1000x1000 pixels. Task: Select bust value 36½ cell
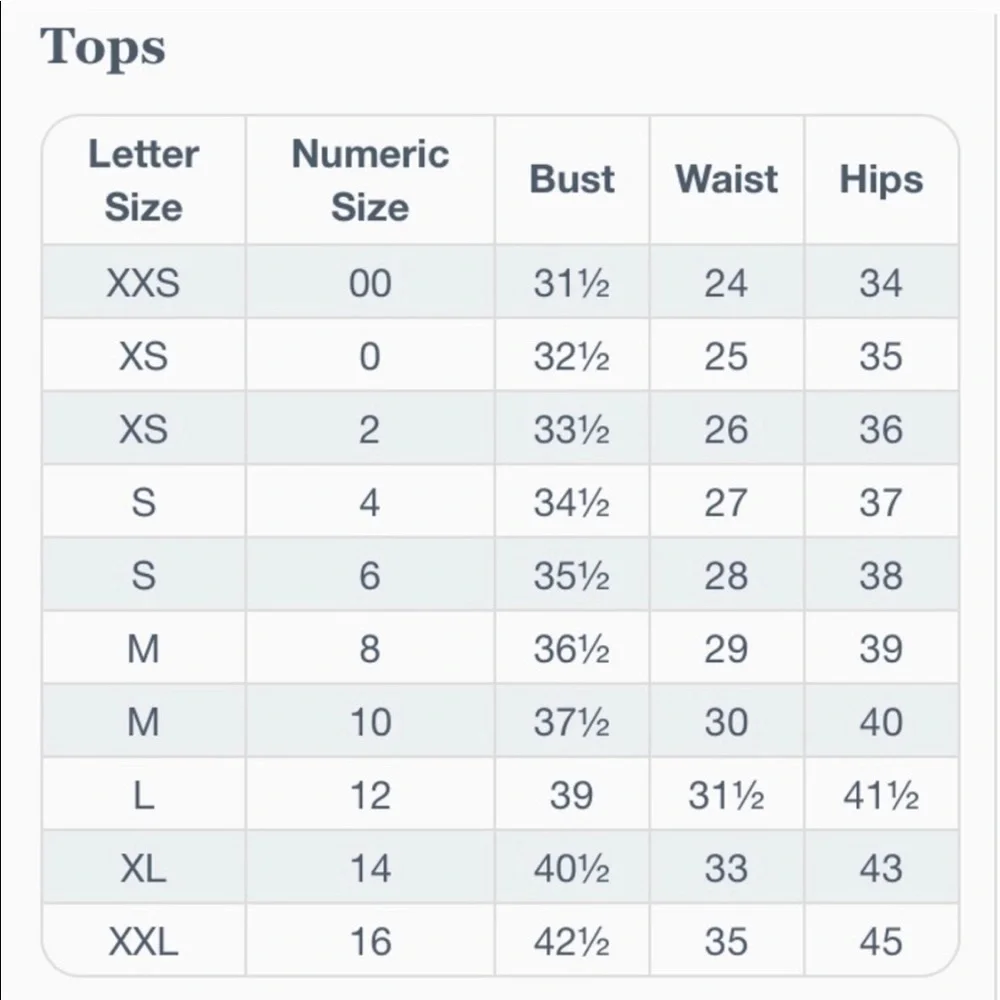tap(572, 649)
